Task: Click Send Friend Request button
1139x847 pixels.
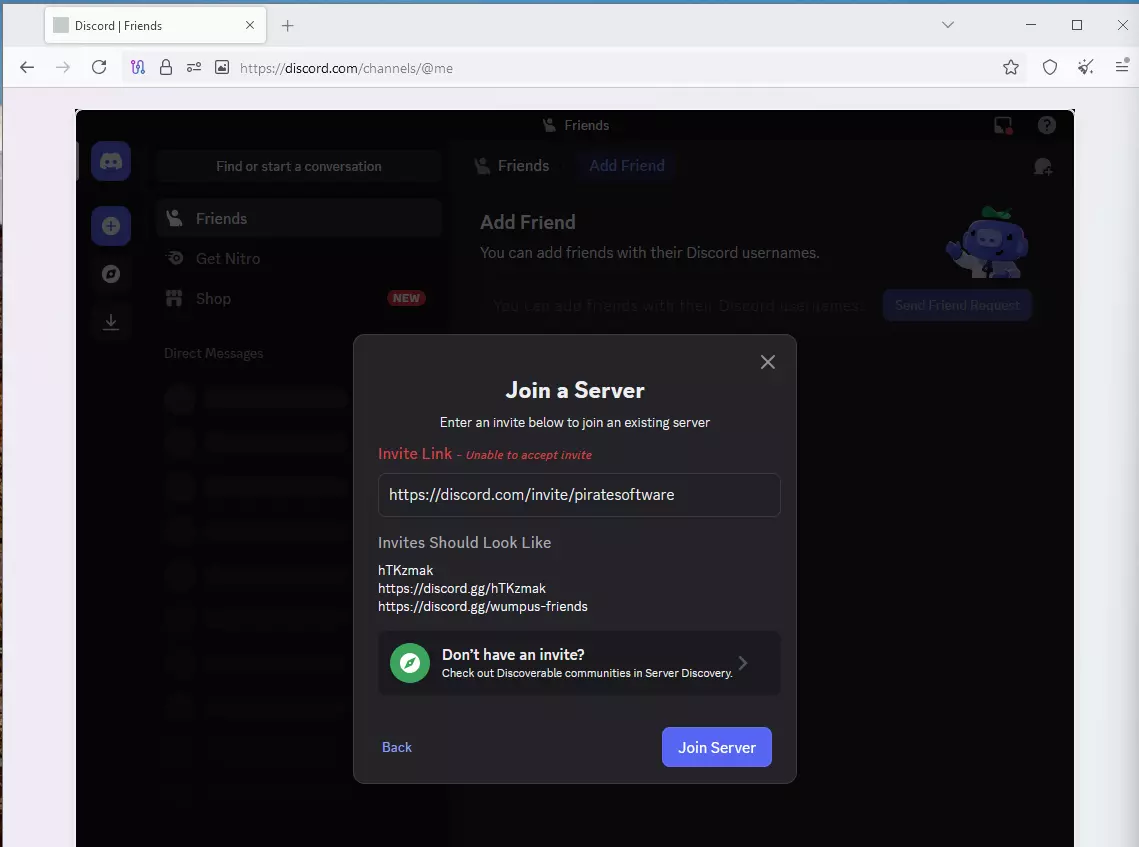Action: (957, 305)
